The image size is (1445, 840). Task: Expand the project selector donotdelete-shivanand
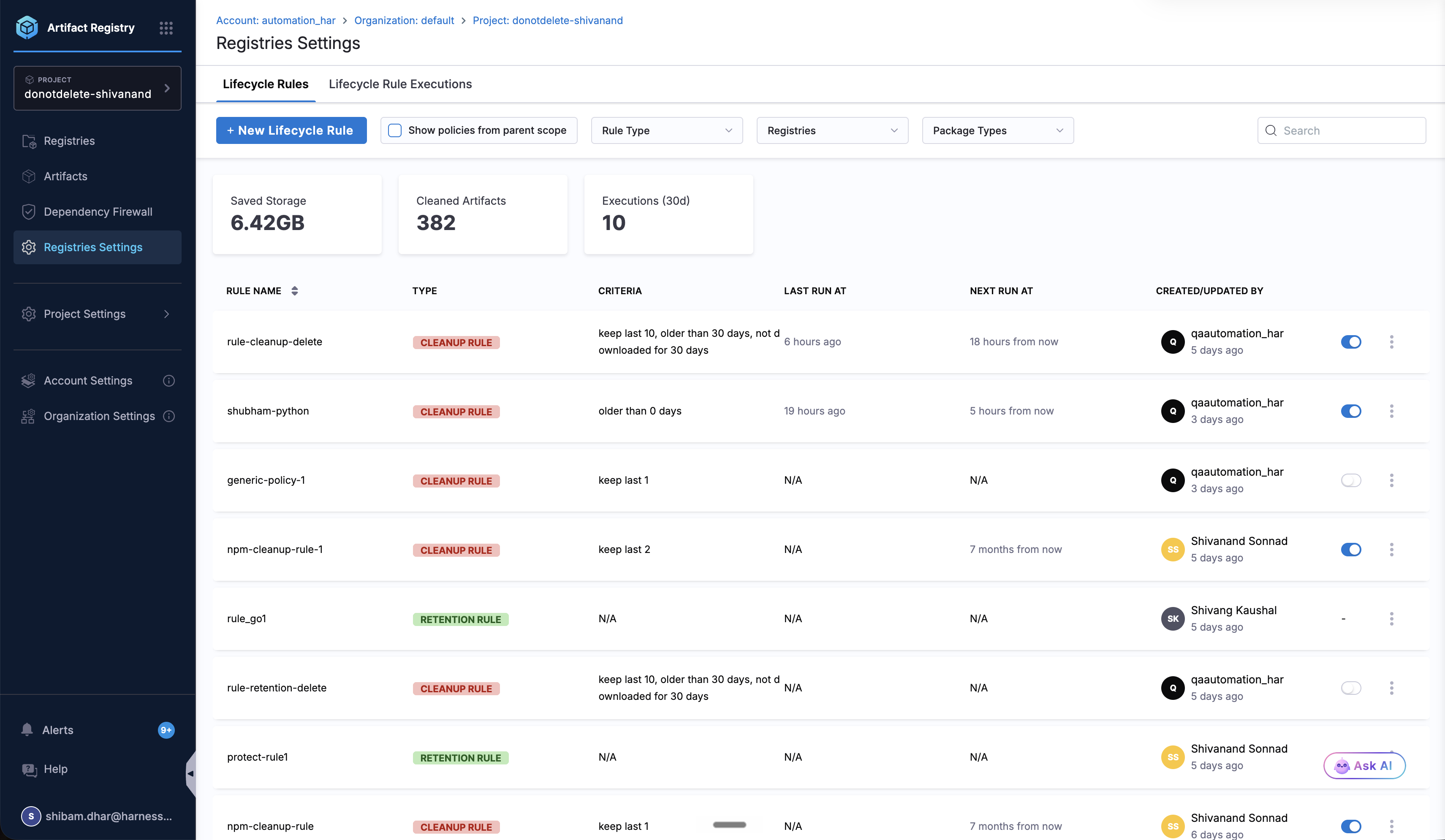coord(98,88)
